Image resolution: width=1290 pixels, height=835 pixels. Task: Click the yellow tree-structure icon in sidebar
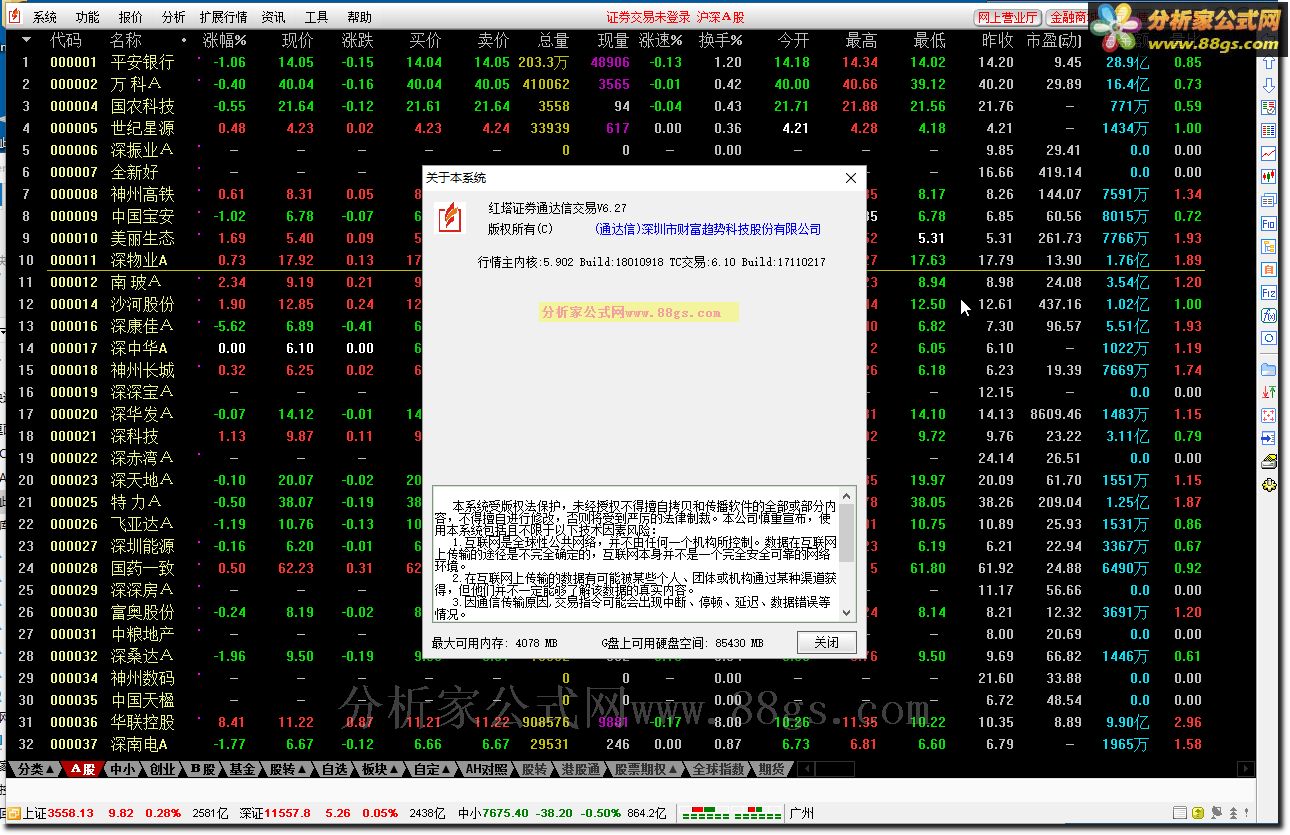click(1269, 247)
